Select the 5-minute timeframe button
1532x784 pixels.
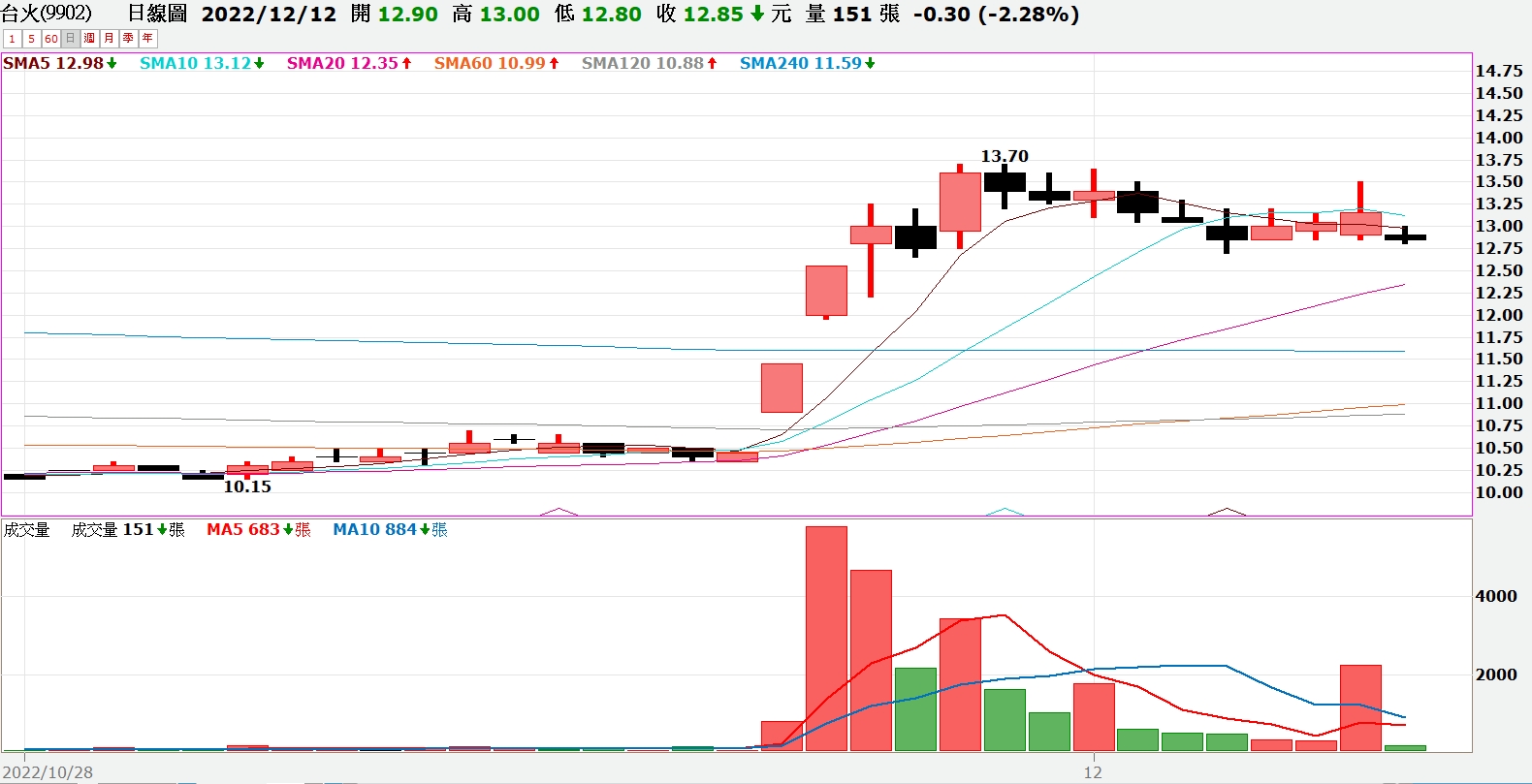[x=31, y=39]
